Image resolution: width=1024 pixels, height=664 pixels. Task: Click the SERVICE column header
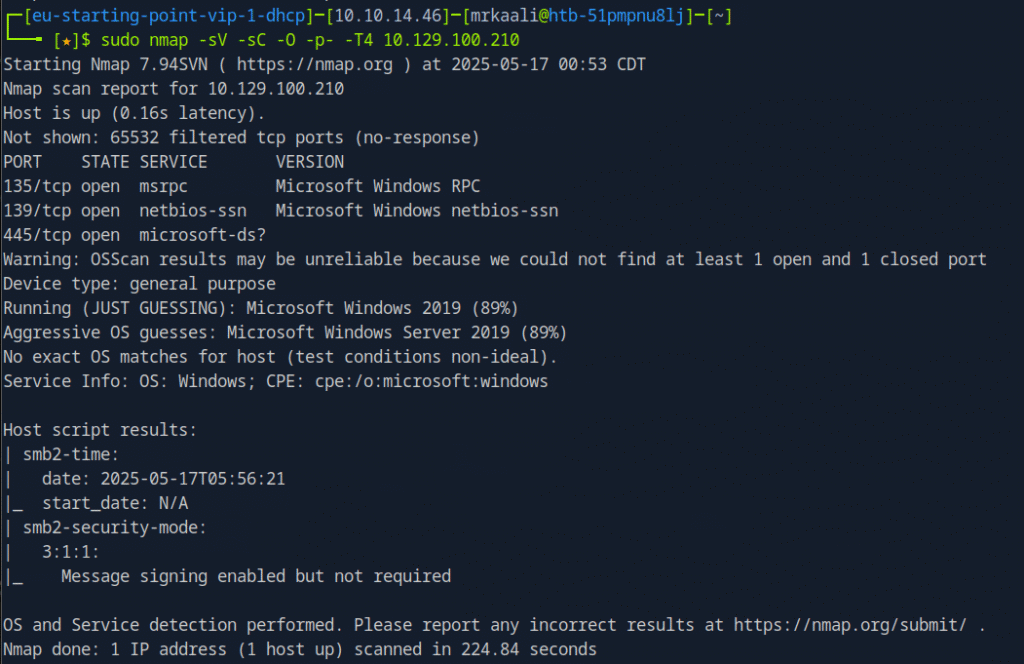(173, 162)
